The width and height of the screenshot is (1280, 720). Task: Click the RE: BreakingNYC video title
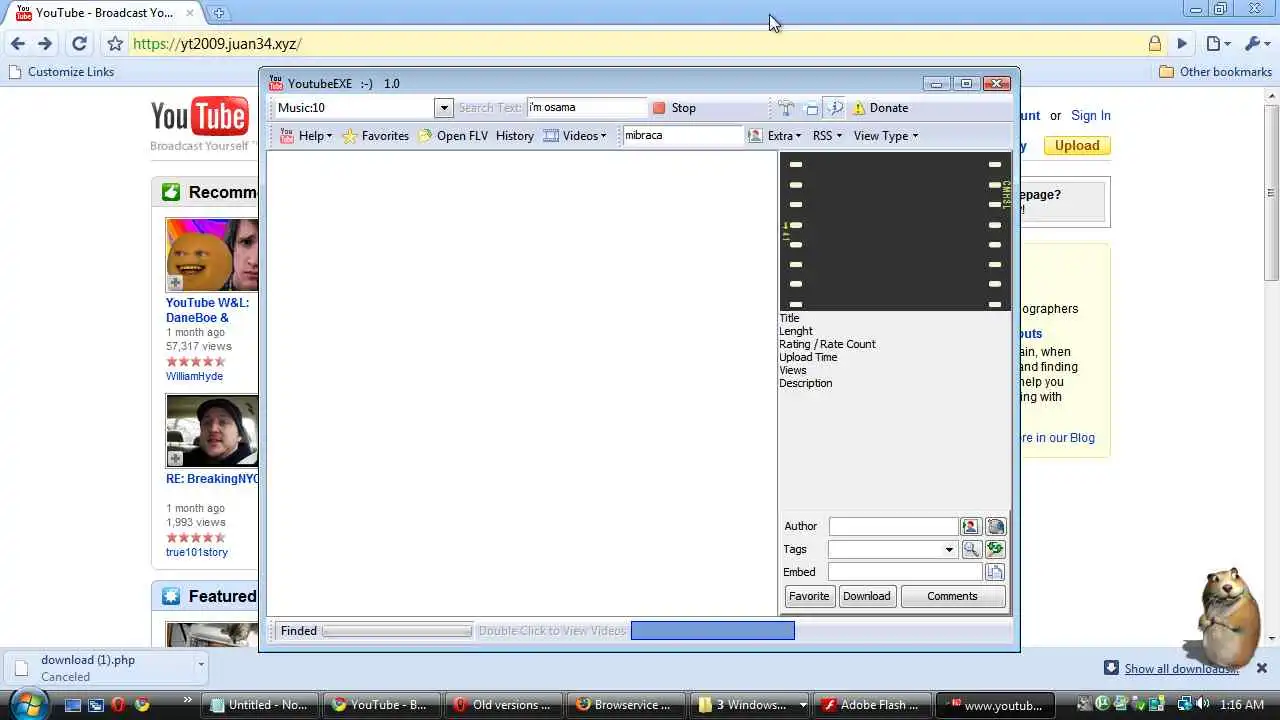coord(212,479)
